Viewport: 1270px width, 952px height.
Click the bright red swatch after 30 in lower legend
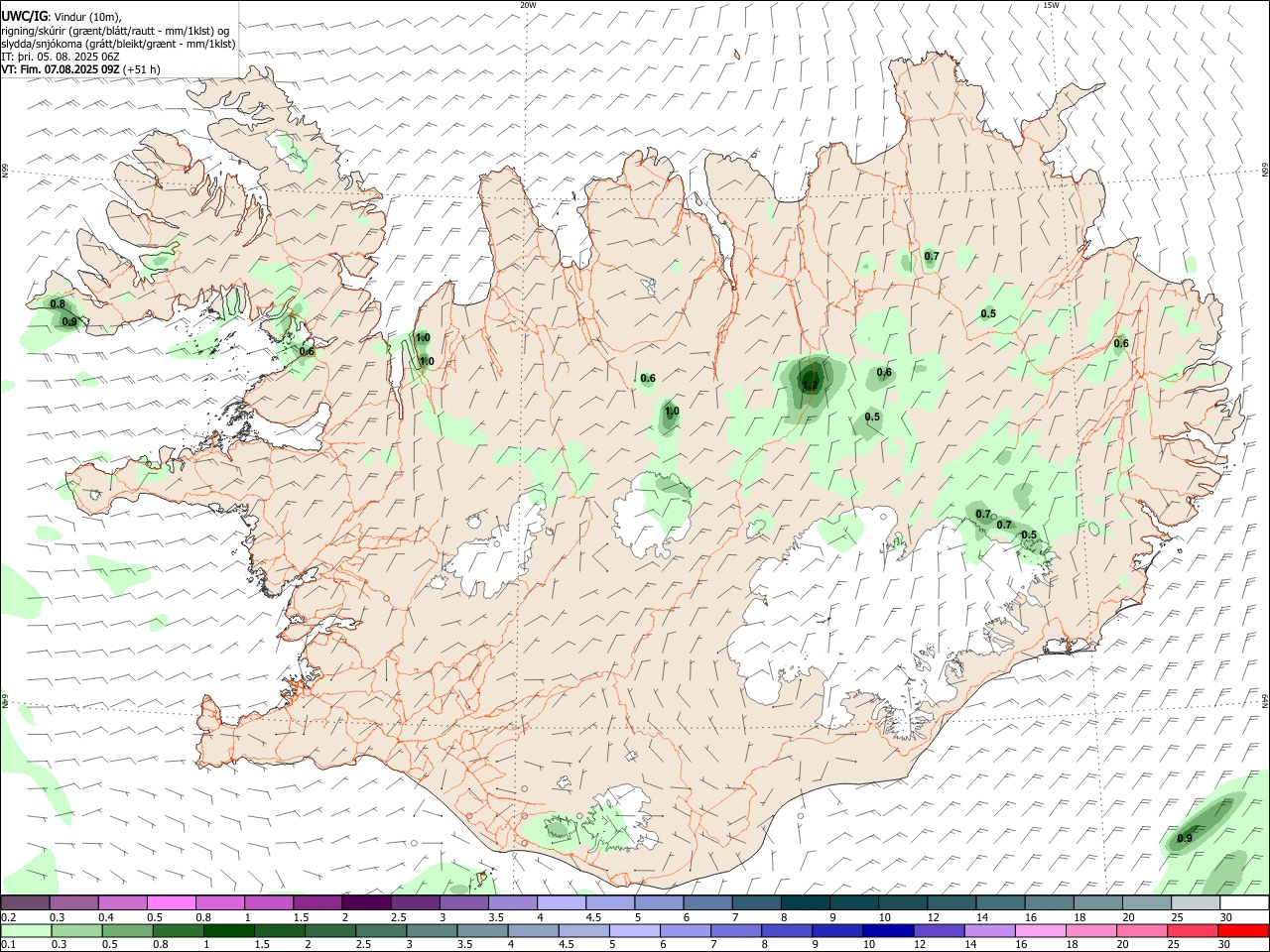[1243, 931]
